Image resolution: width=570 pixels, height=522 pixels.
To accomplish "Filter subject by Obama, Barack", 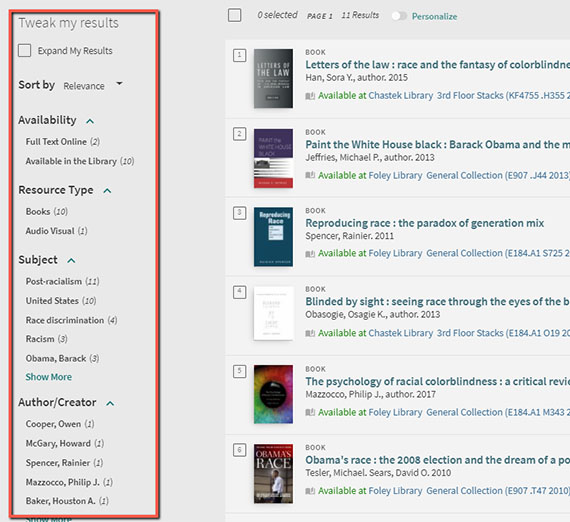I will click(x=62, y=358).
